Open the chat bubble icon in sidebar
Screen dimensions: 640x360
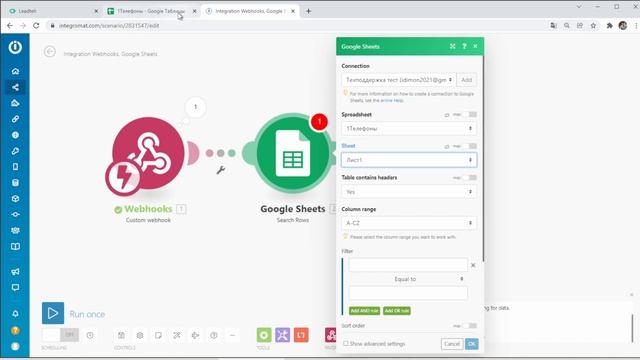click(15, 287)
